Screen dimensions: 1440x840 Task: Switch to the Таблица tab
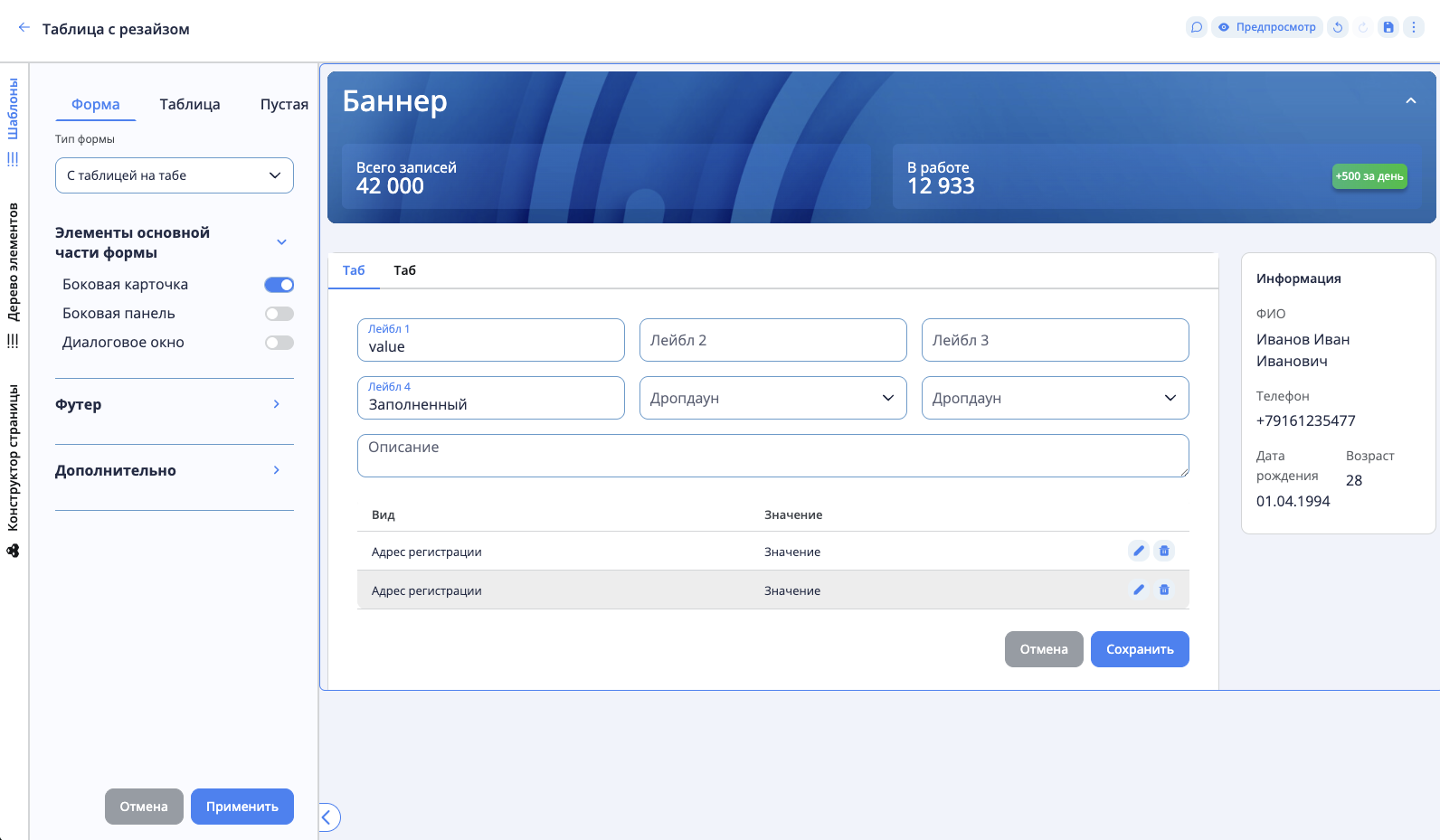(x=190, y=104)
